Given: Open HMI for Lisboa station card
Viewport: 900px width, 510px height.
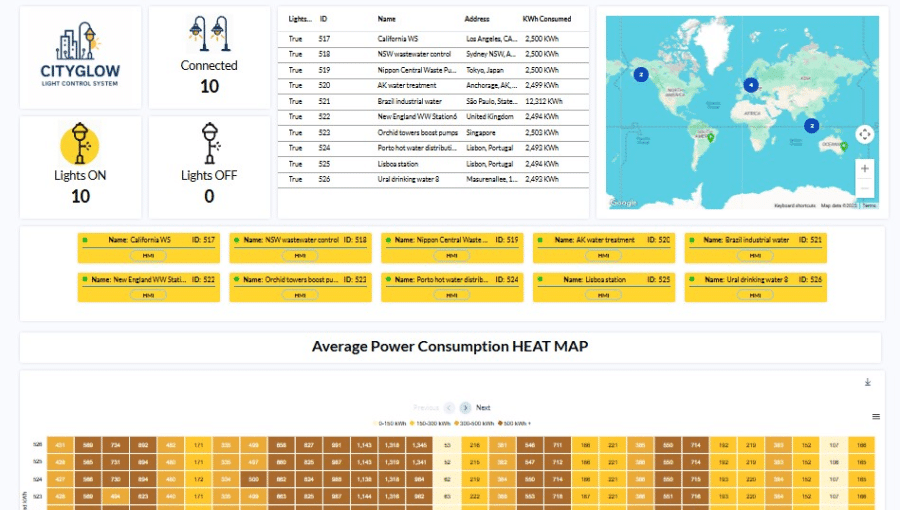Looking at the screenshot, I should (602, 295).
